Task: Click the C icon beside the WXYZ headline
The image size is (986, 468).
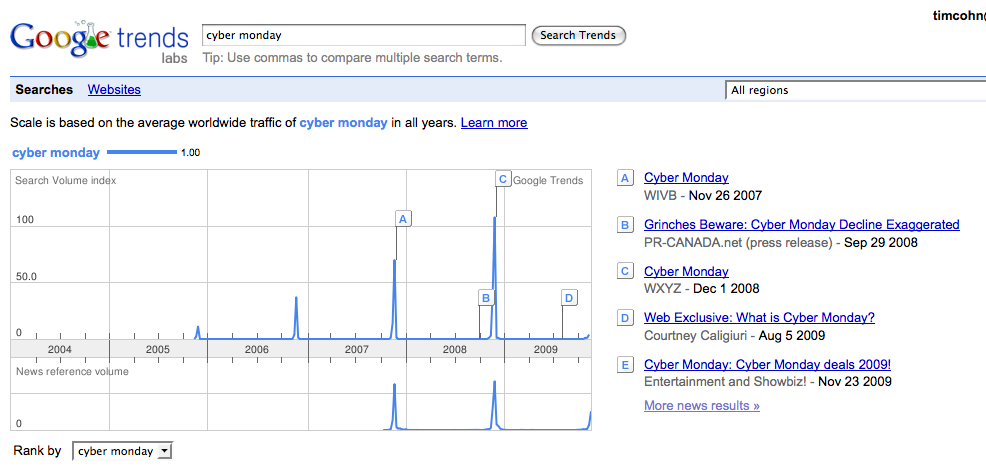Action: pyautogui.click(x=625, y=272)
